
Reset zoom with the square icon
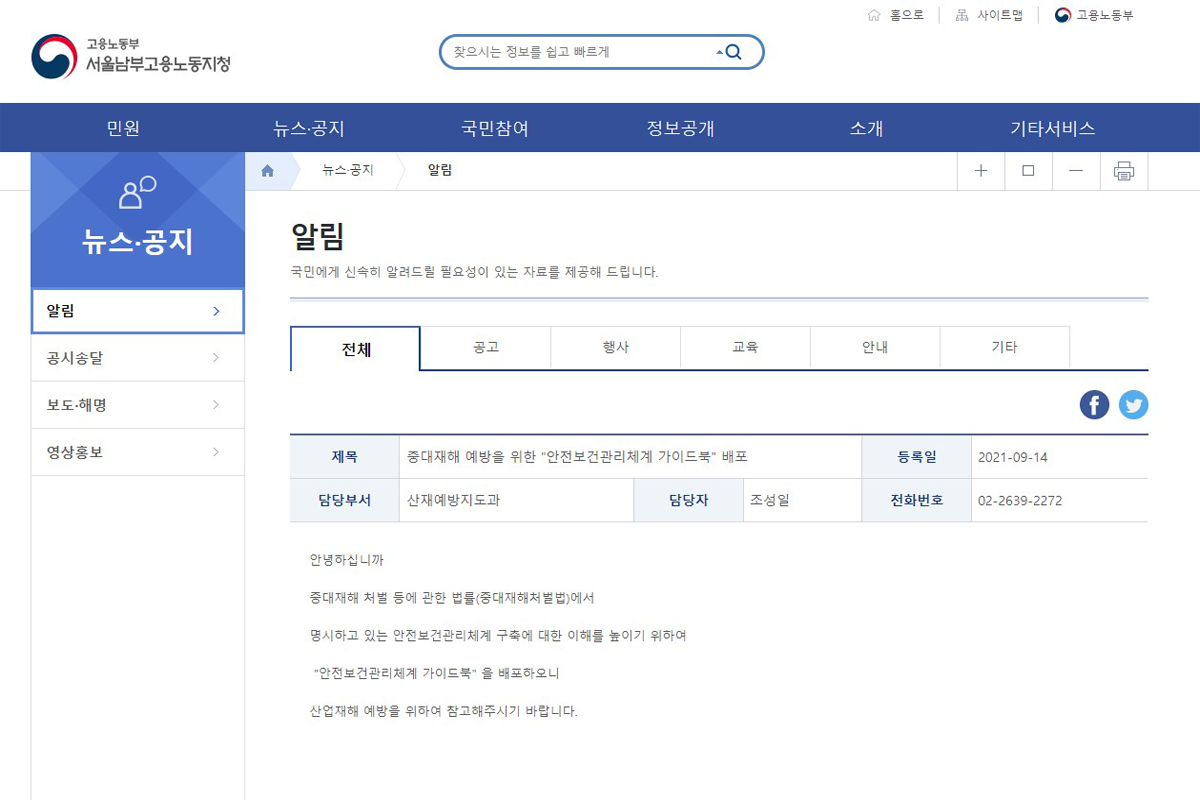[x=1028, y=171]
